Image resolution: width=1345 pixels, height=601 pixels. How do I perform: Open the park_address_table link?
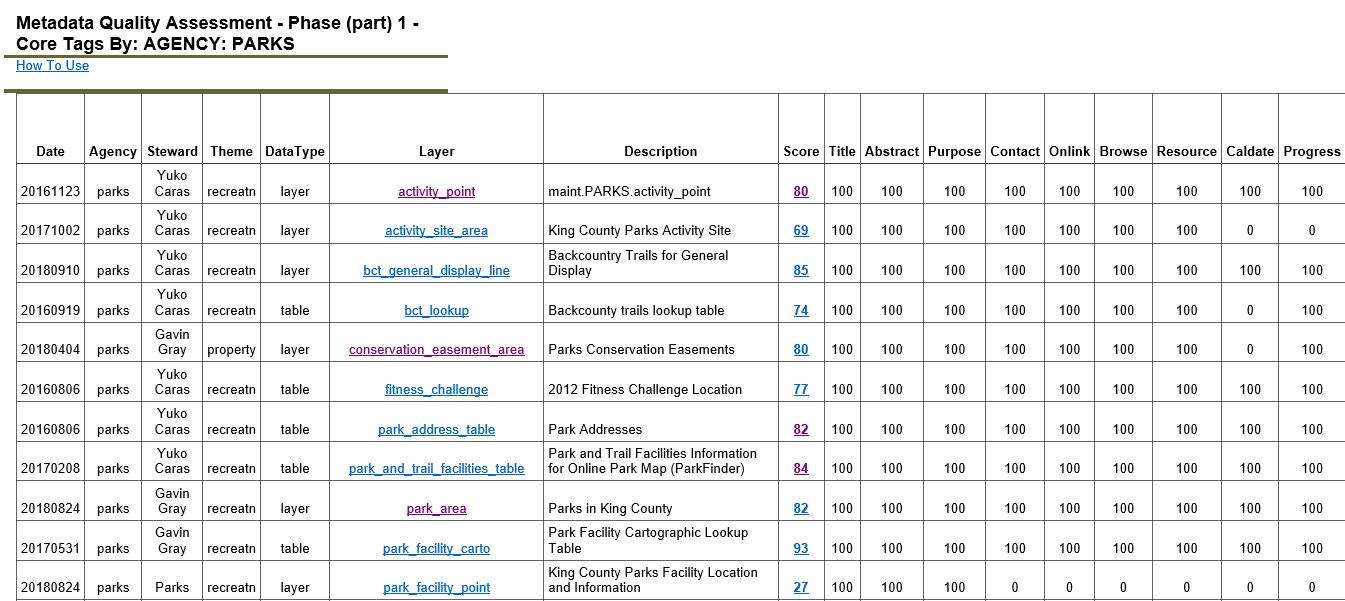point(436,429)
